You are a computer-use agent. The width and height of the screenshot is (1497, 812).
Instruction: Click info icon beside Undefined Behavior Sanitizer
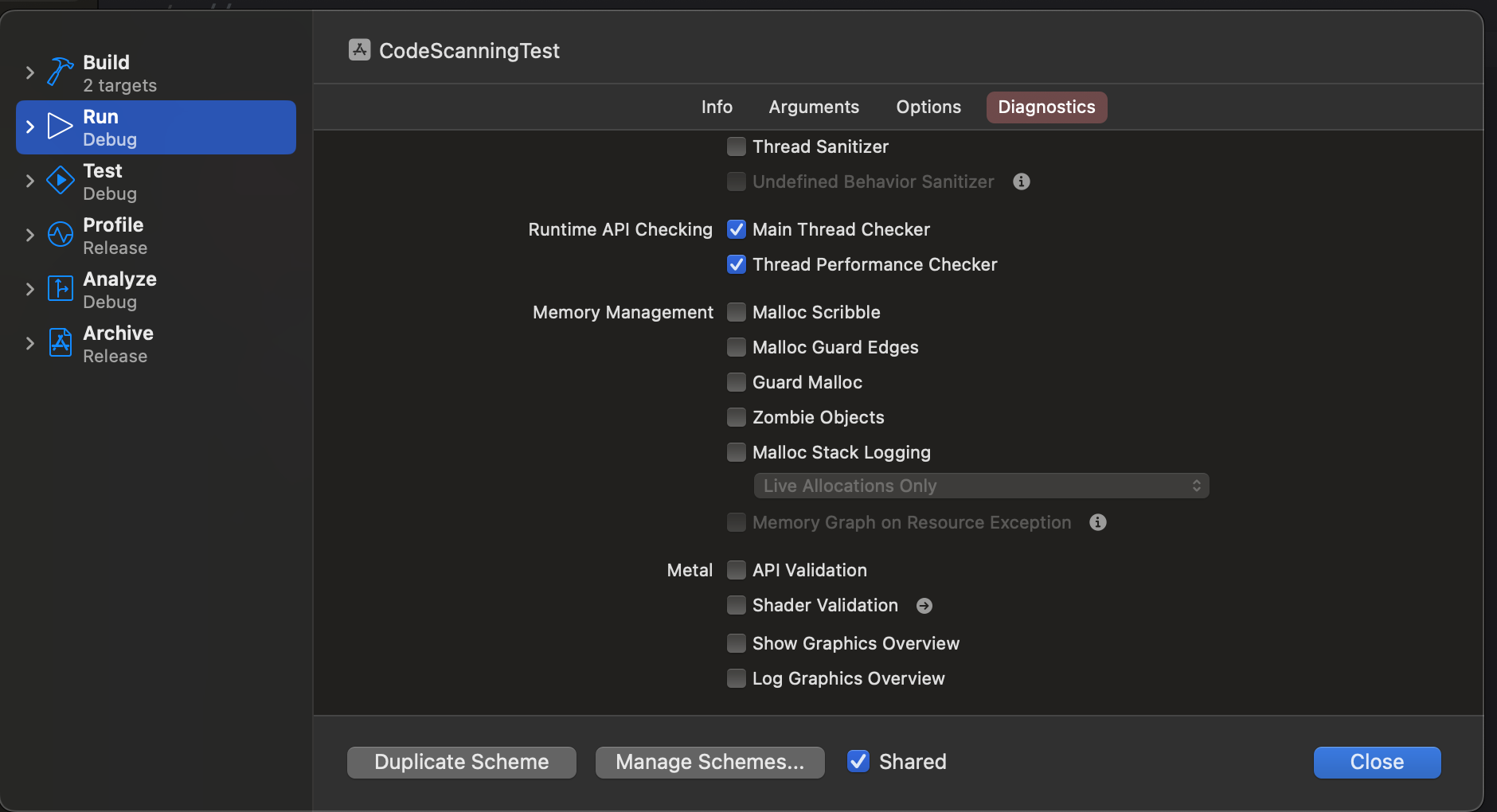pos(1022,182)
